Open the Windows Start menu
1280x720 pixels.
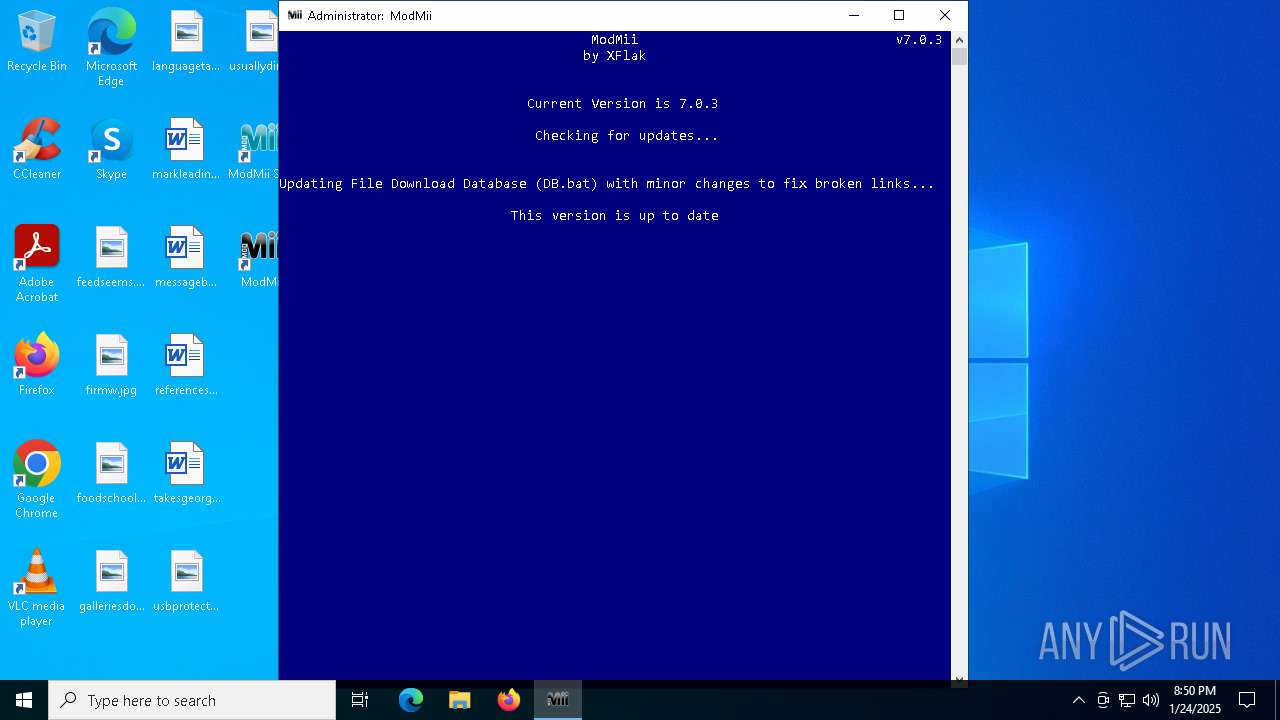tap(24, 700)
